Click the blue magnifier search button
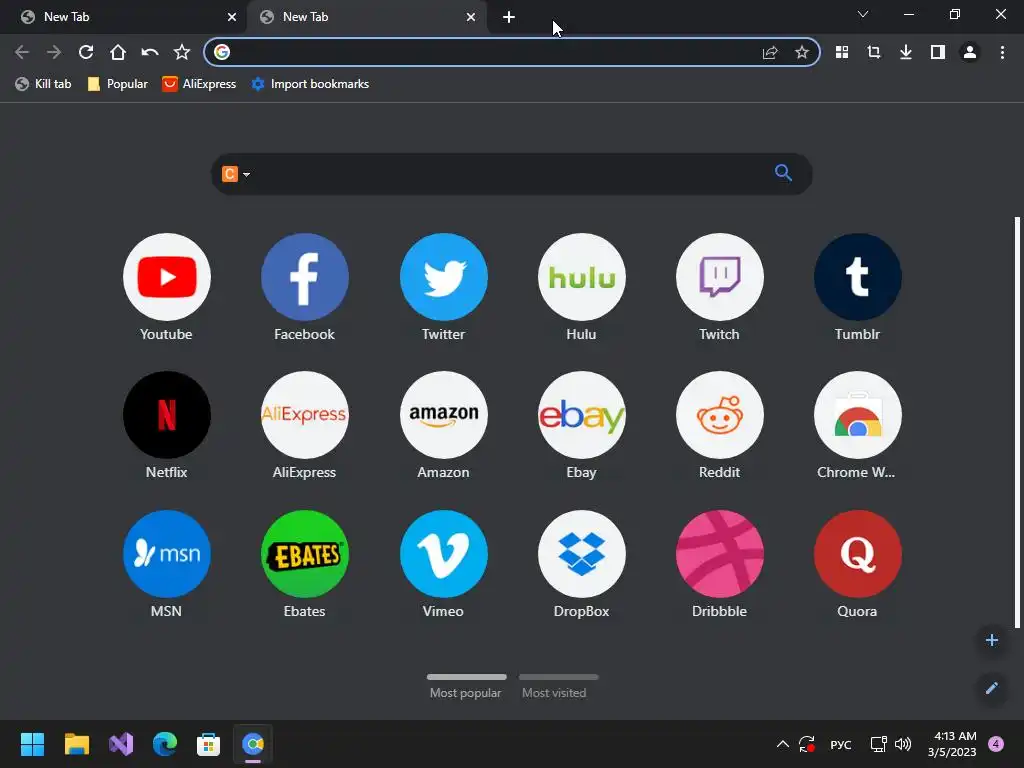Viewport: 1024px width, 768px height. (x=783, y=172)
